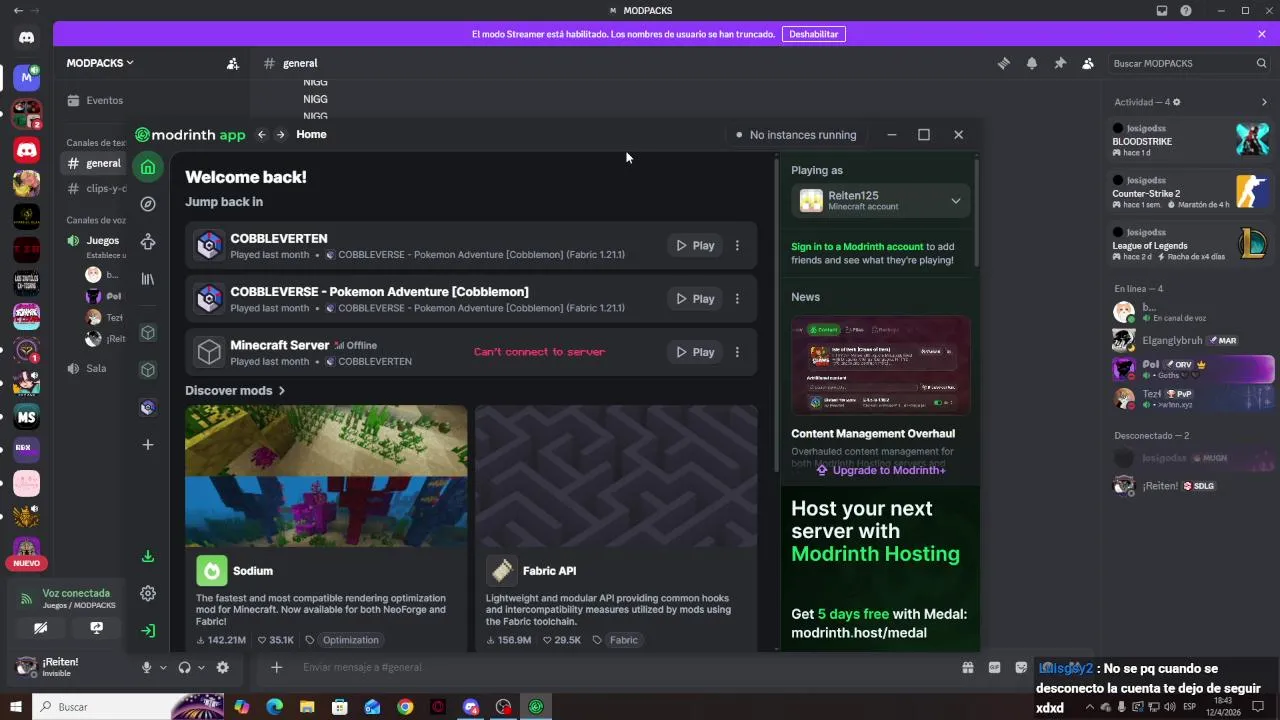Click Sodium mod card title
The width and height of the screenshot is (1280, 720).
(x=253, y=571)
